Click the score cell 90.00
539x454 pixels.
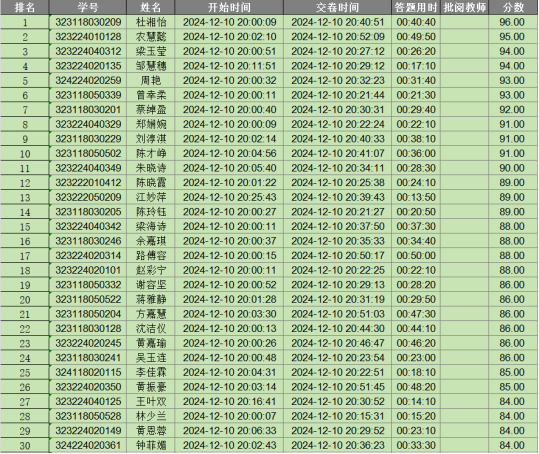point(513,168)
